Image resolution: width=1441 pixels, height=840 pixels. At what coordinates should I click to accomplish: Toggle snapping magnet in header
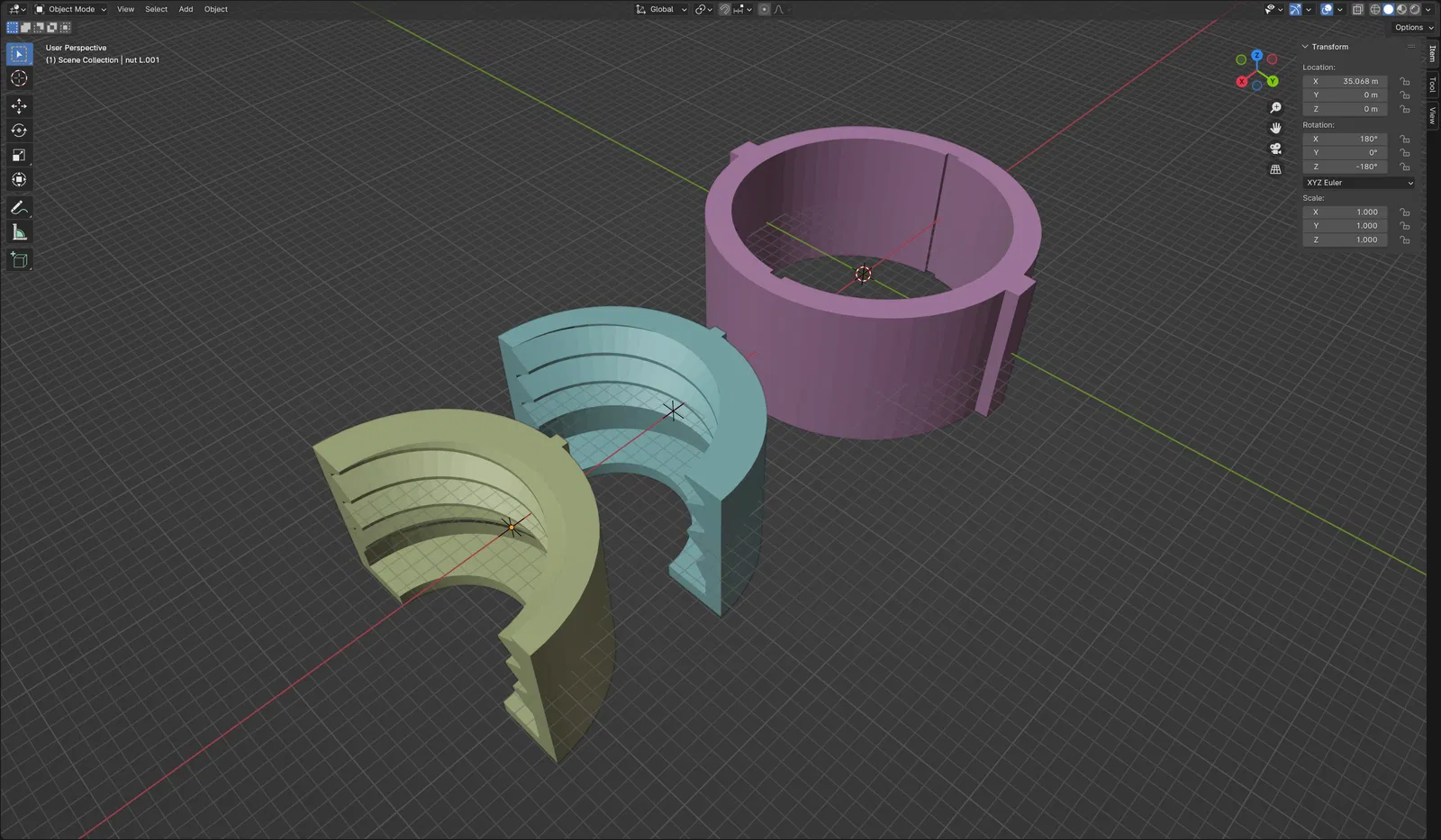[x=724, y=9]
